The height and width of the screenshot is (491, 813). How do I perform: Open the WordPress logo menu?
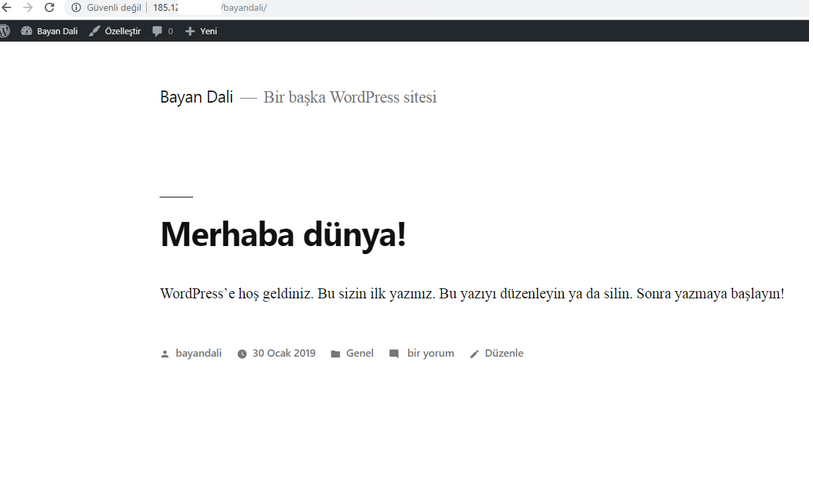[x=5, y=31]
